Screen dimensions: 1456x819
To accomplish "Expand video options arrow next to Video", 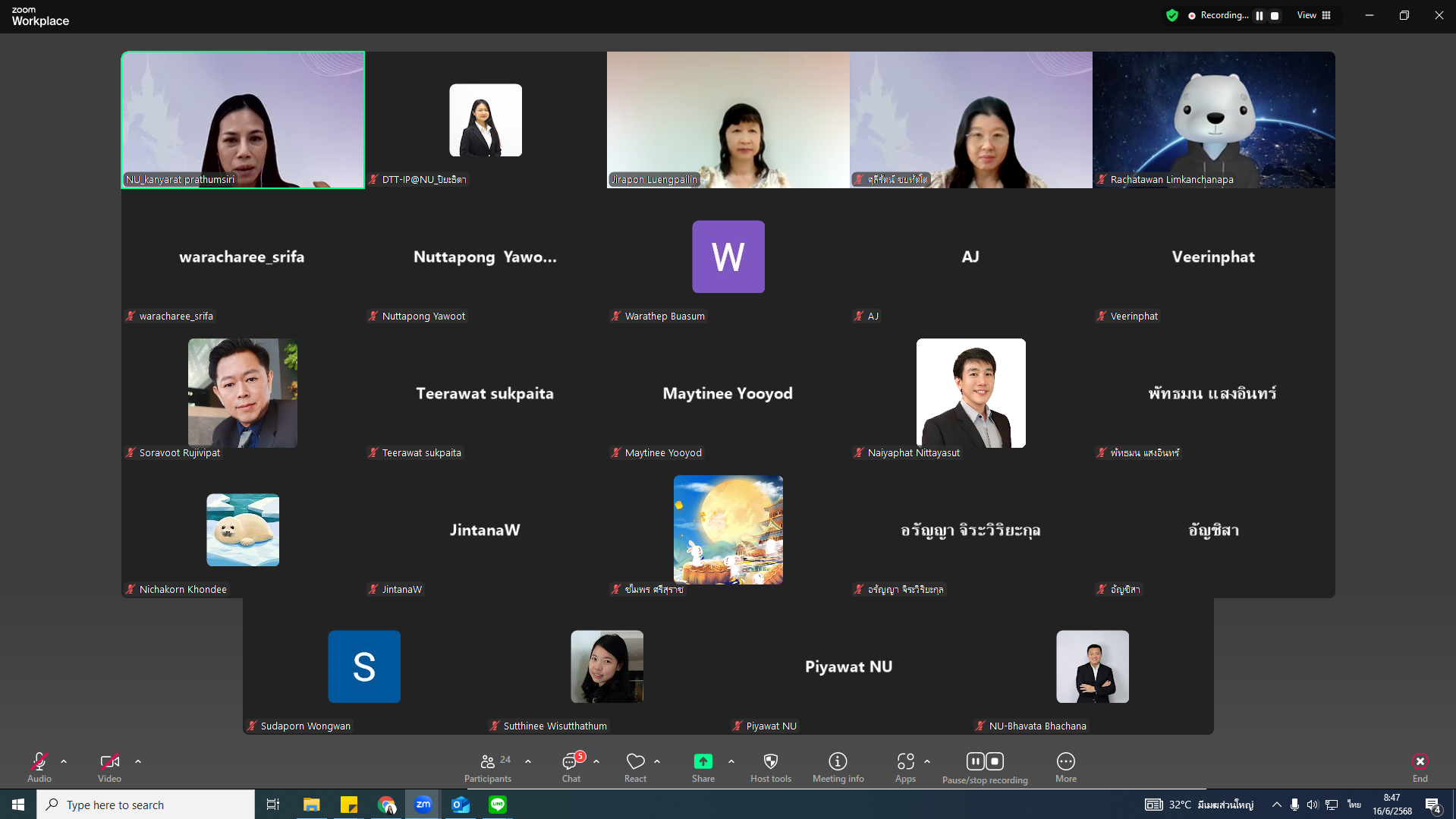I will (138, 761).
